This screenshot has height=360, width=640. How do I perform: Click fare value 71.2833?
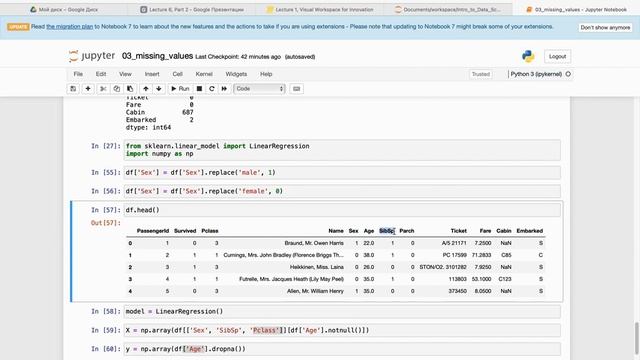[481, 255]
